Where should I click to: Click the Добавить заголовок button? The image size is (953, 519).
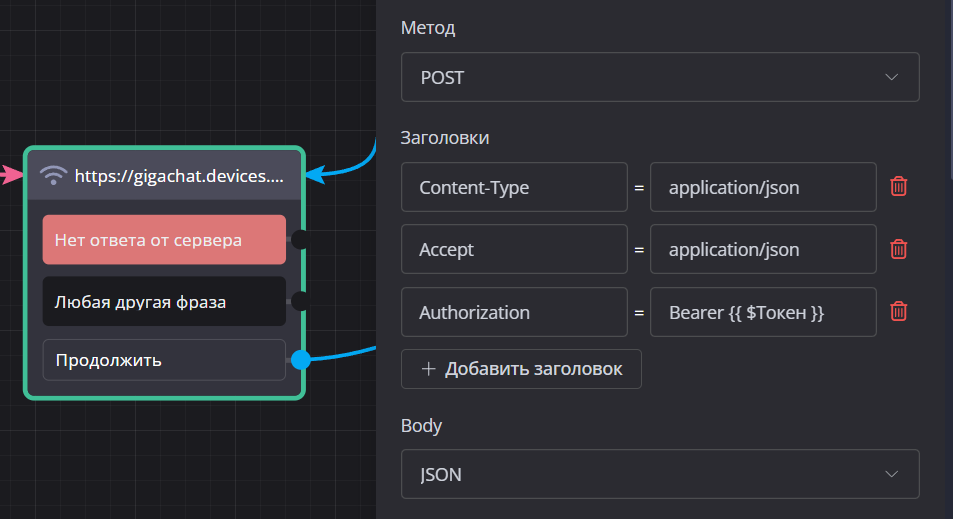pyautogui.click(x=521, y=369)
